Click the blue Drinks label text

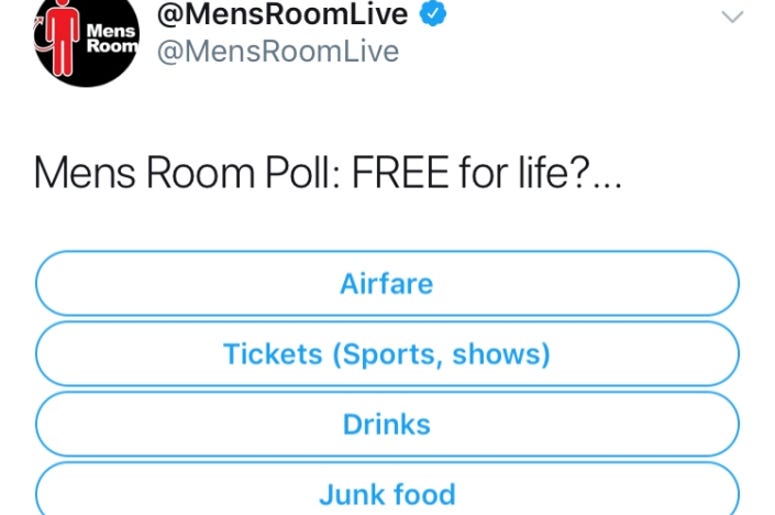pyautogui.click(x=387, y=424)
